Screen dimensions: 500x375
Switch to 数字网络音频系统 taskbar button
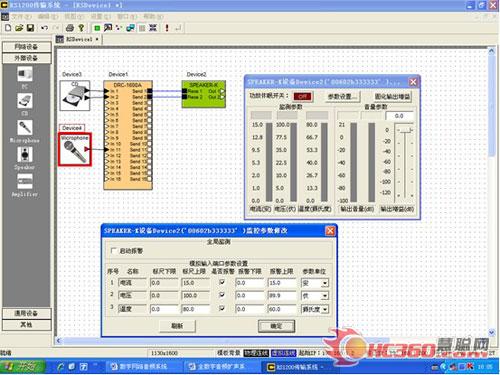(143, 367)
